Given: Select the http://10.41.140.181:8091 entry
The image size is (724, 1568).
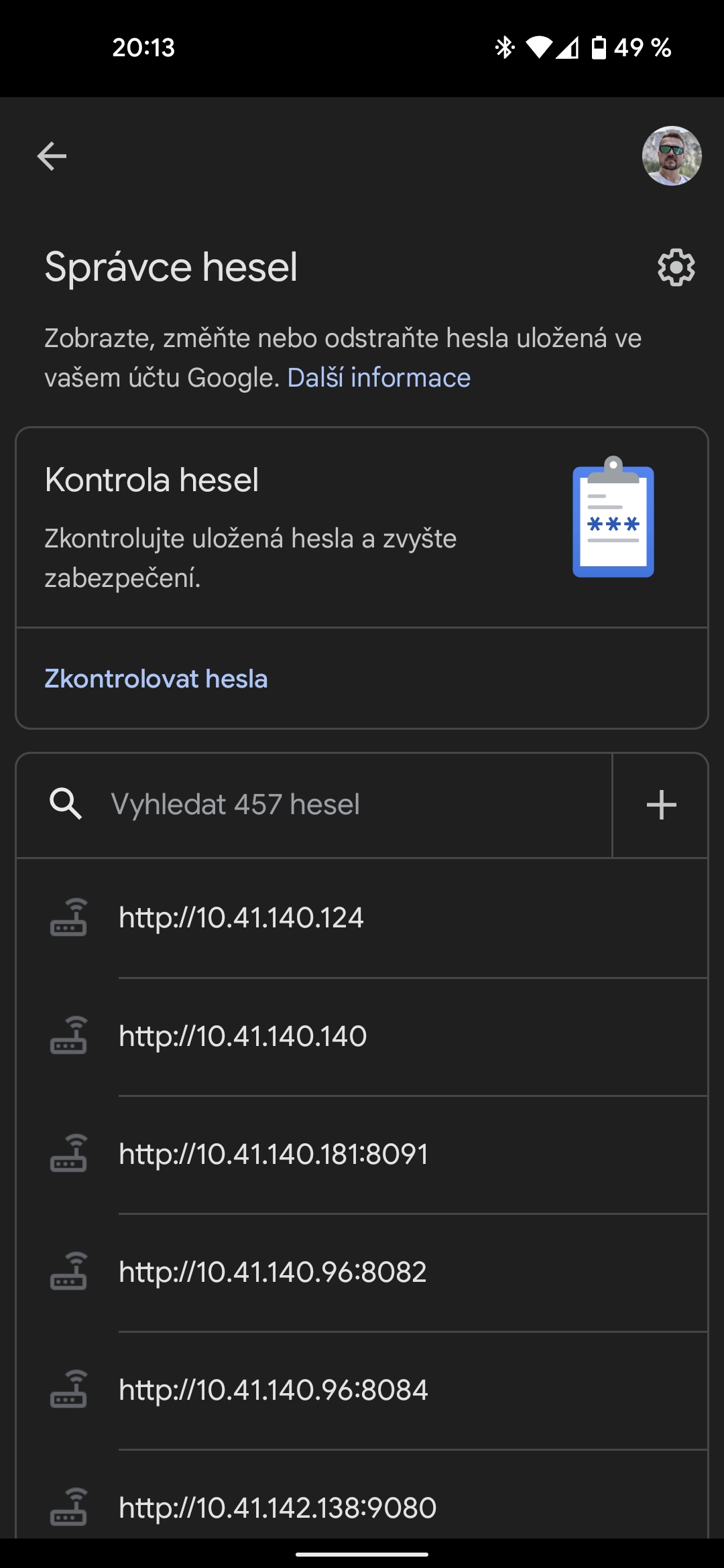Looking at the screenshot, I should [274, 1154].
